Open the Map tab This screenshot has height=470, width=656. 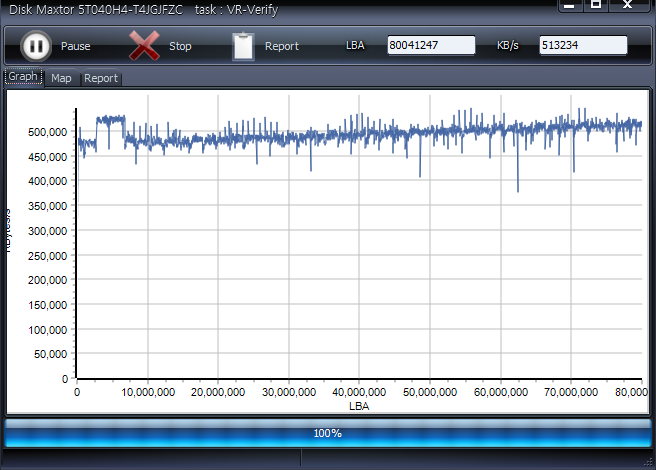61,78
